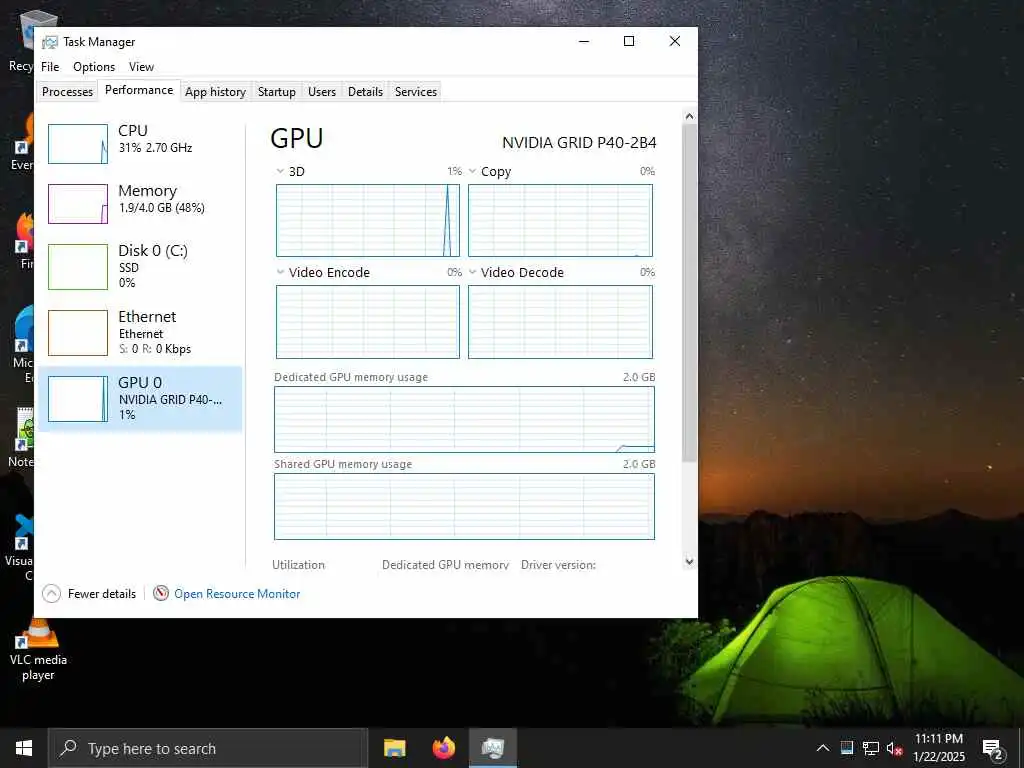Click the NVIDIA GRID P40-2B4 heading text
The height and width of the screenshot is (768, 1024).
pyautogui.click(x=579, y=142)
